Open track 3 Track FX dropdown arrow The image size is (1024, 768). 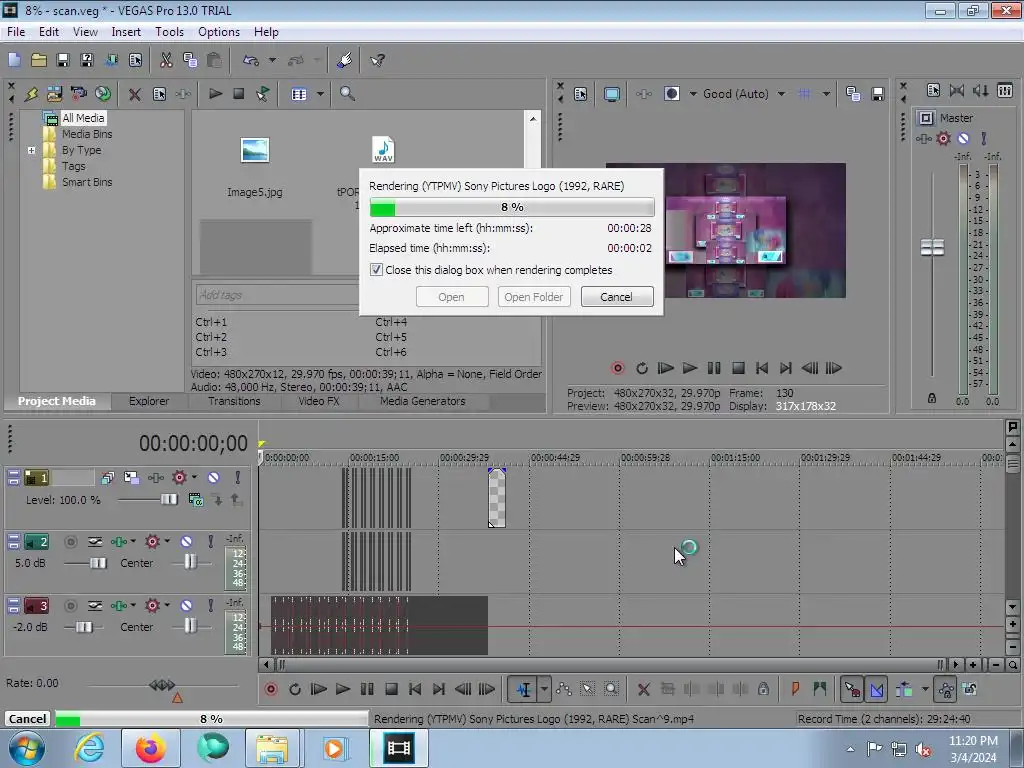(x=167, y=605)
